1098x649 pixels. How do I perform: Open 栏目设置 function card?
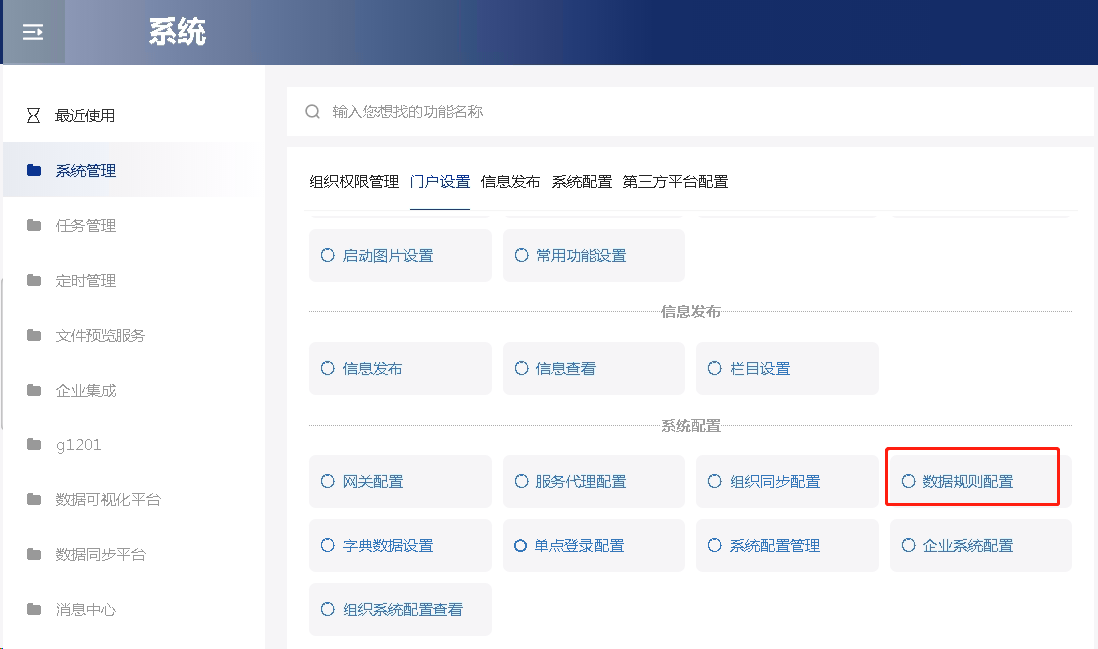click(787, 368)
